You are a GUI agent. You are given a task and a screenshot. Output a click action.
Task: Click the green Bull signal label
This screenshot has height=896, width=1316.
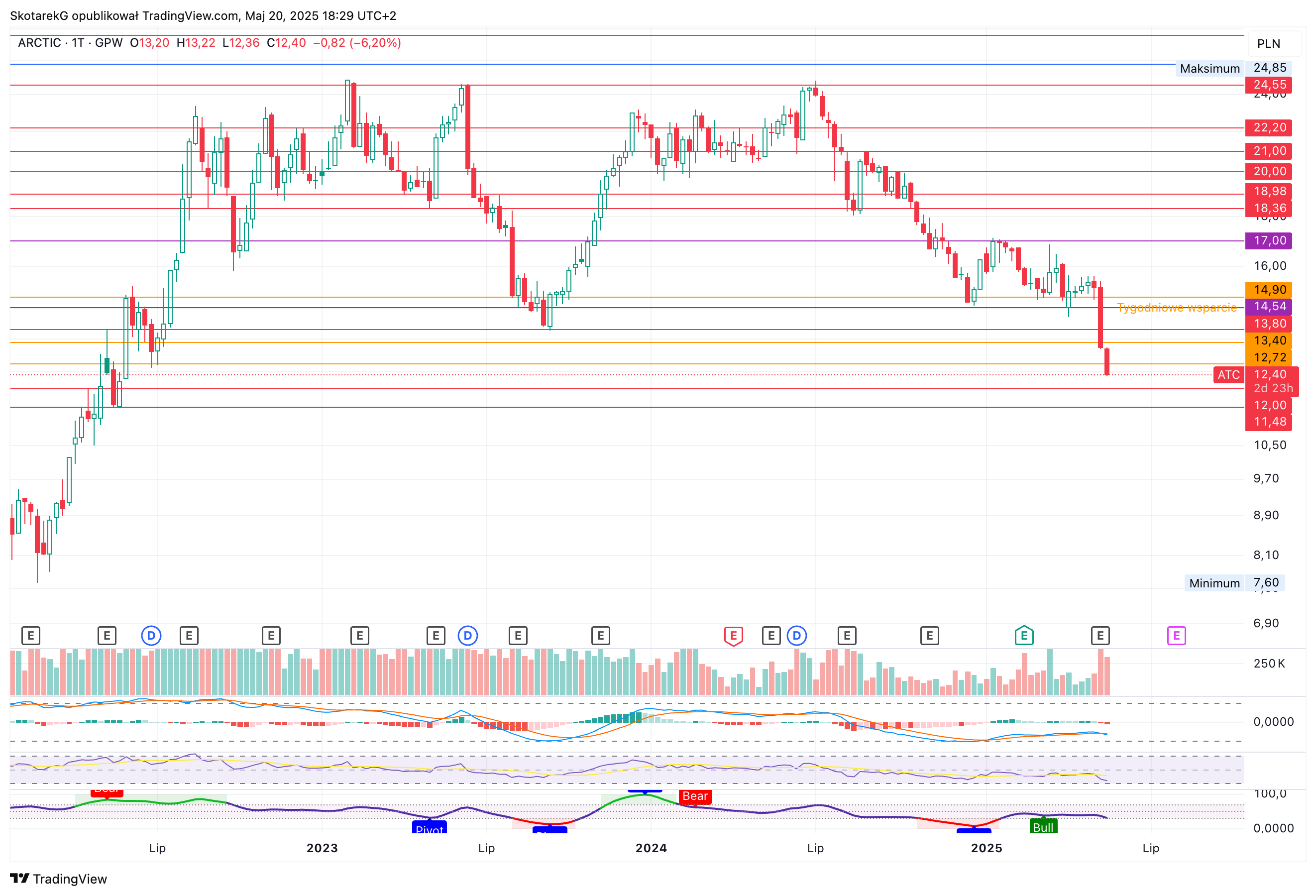pos(1043,827)
